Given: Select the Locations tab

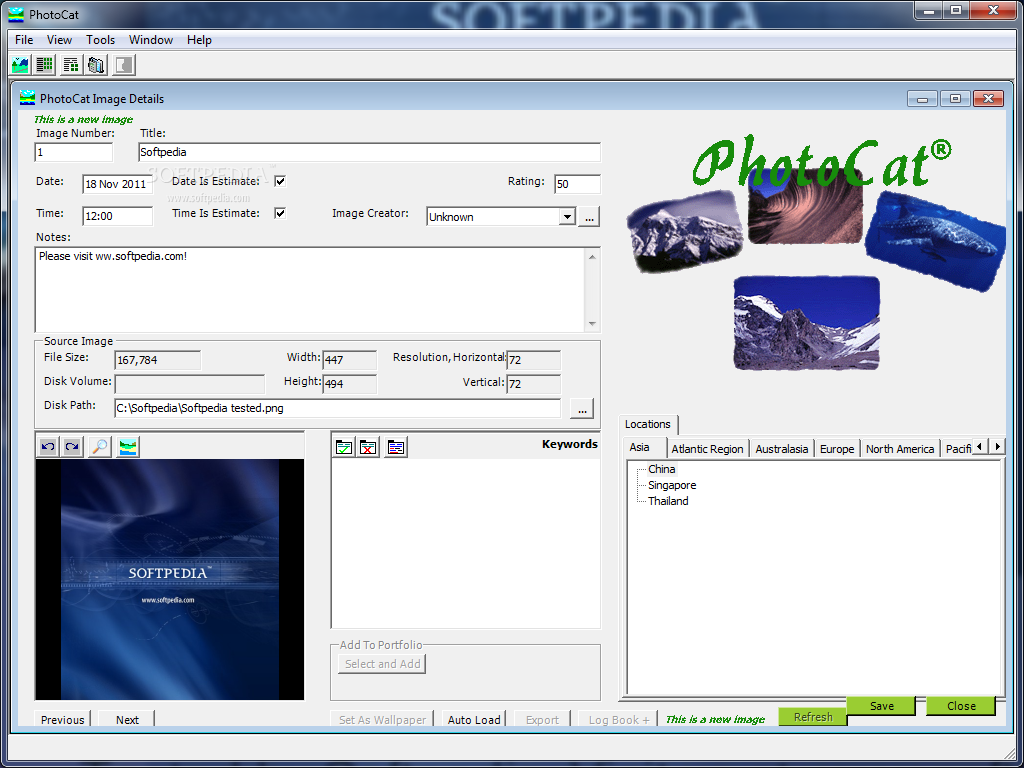Looking at the screenshot, I should [x=648, y=424].
